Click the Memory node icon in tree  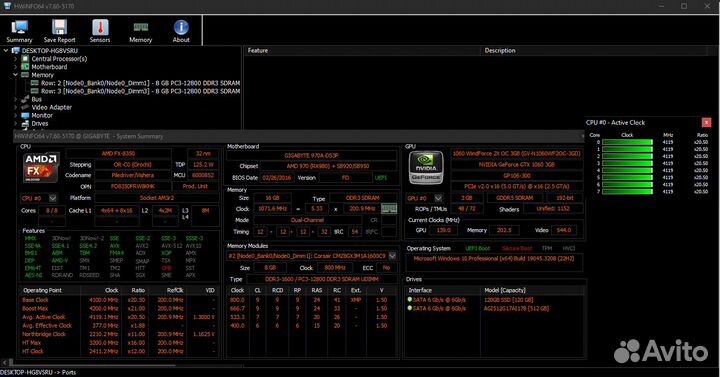(25, 75)
